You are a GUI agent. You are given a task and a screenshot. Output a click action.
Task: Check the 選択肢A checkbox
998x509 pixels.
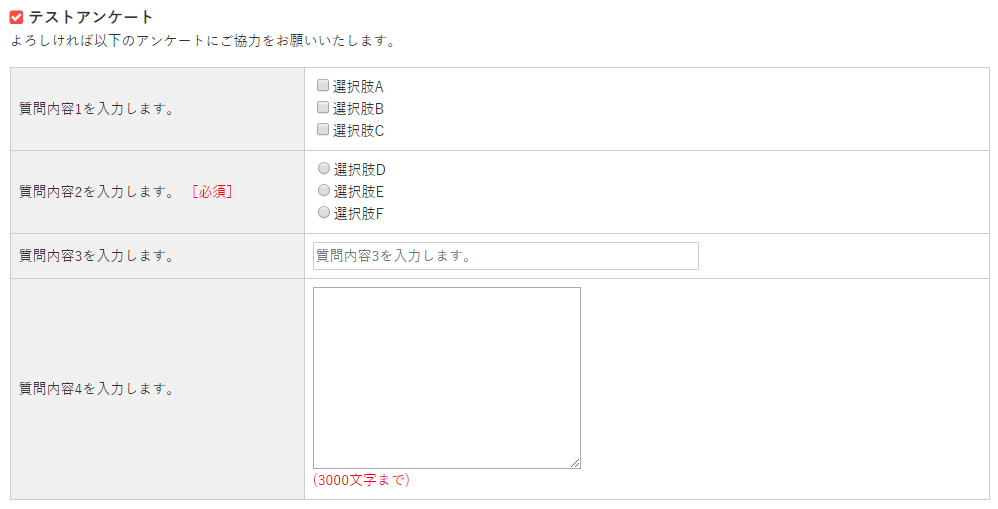323,85
